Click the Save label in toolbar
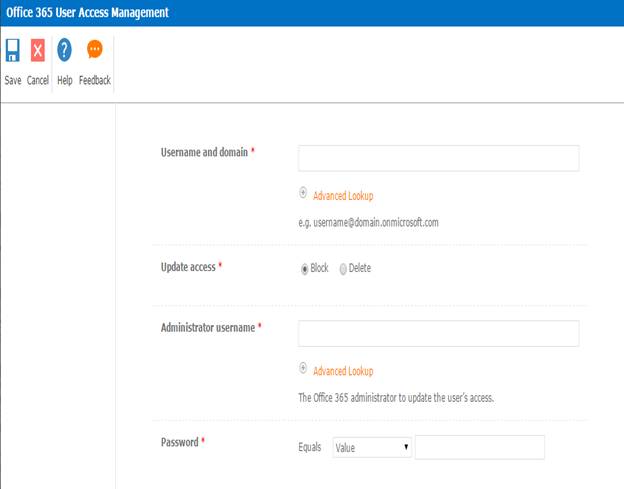The height and width of the screenshot is (489, 624). (13, 80)
